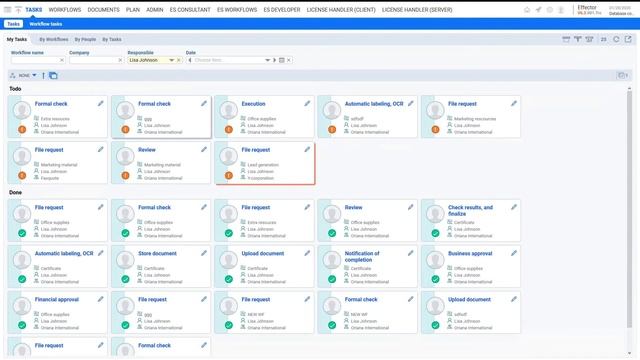Click the funnel filter icon in the toolbar

point(578,39)
